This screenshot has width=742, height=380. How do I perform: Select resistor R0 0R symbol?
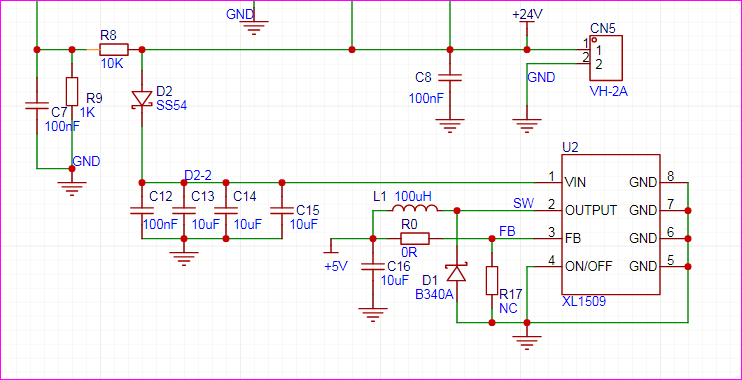pos(415,239)
